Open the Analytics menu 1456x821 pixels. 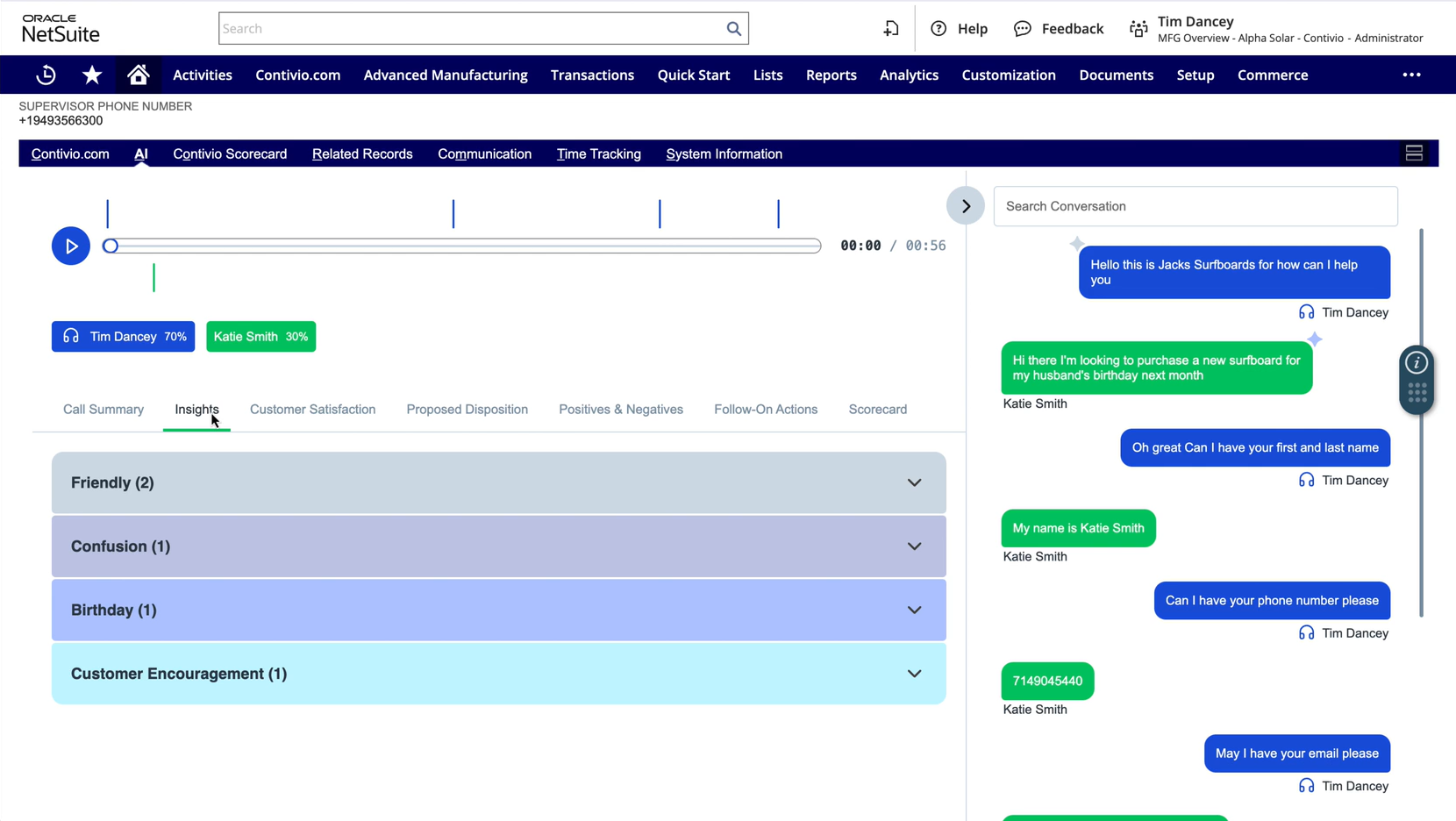click(909, 75)
